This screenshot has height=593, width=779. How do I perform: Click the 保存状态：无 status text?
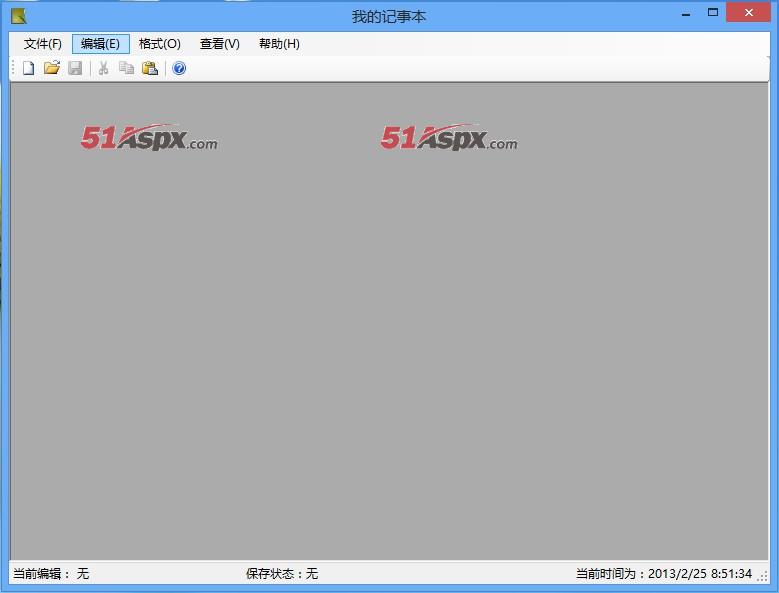pos(282,574)
